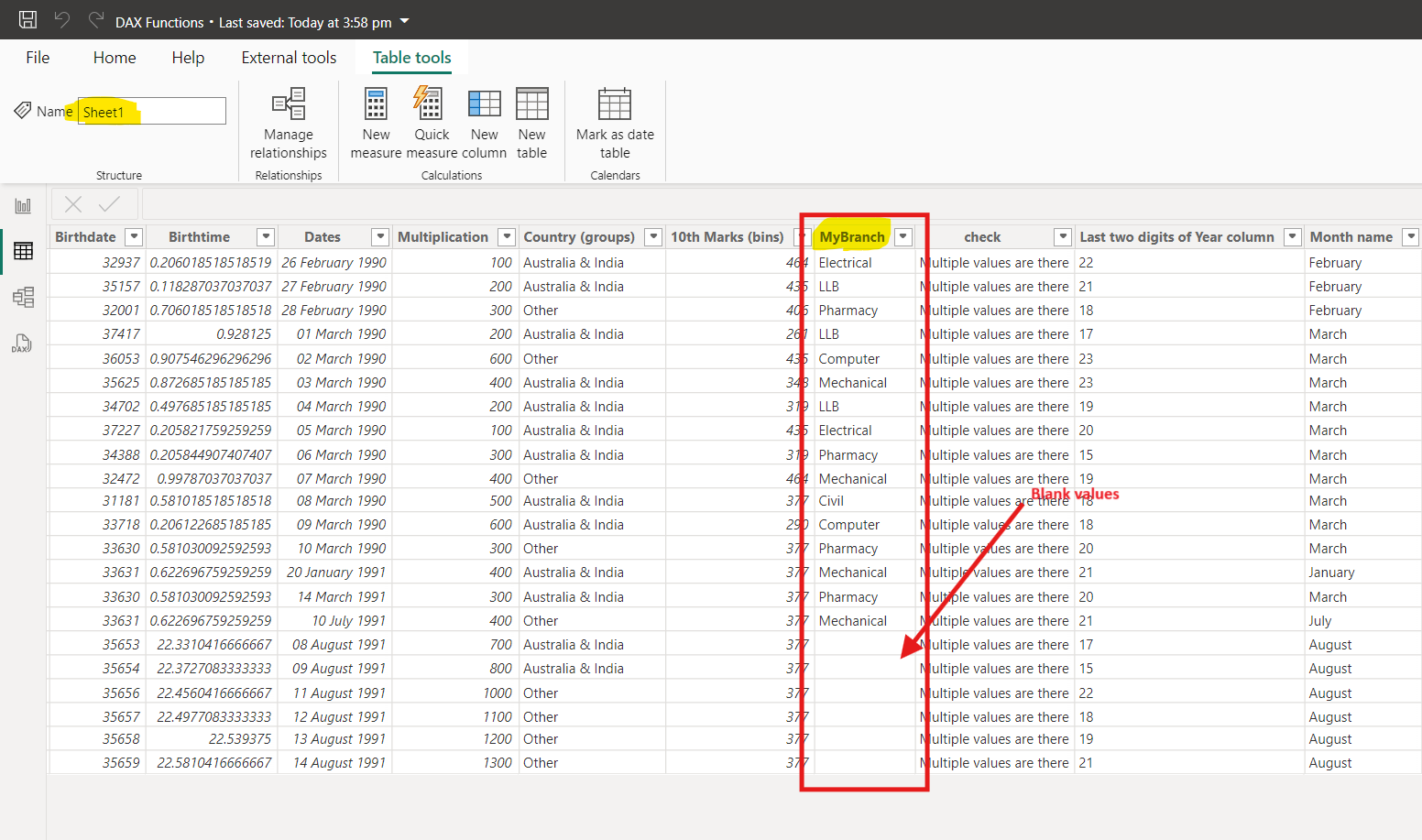Open DAX query view in sidebar
The image size is (1422, 840).
[x=23, y=344]
